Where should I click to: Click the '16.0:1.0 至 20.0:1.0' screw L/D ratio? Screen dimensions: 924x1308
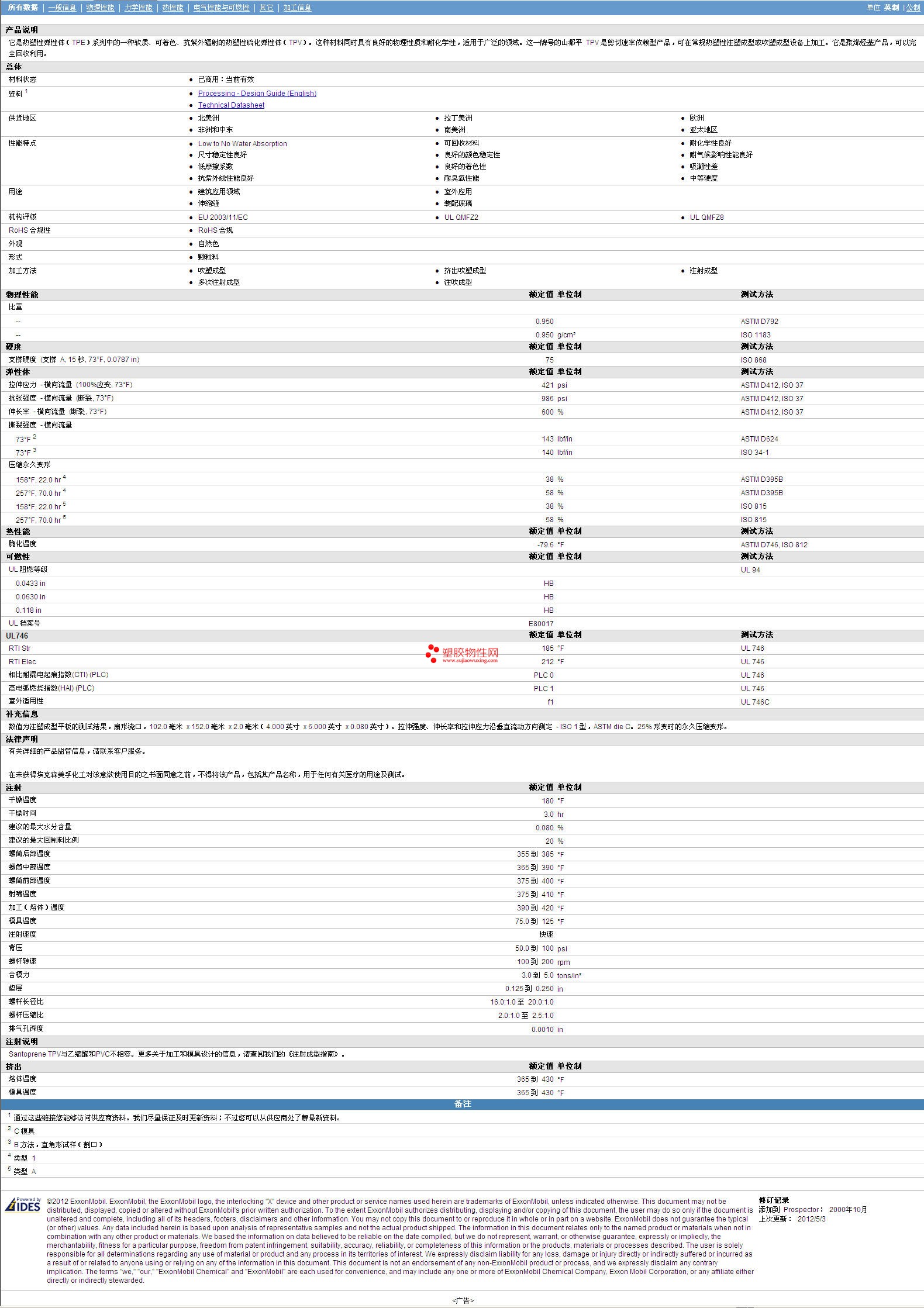(x=522, y=1002)
